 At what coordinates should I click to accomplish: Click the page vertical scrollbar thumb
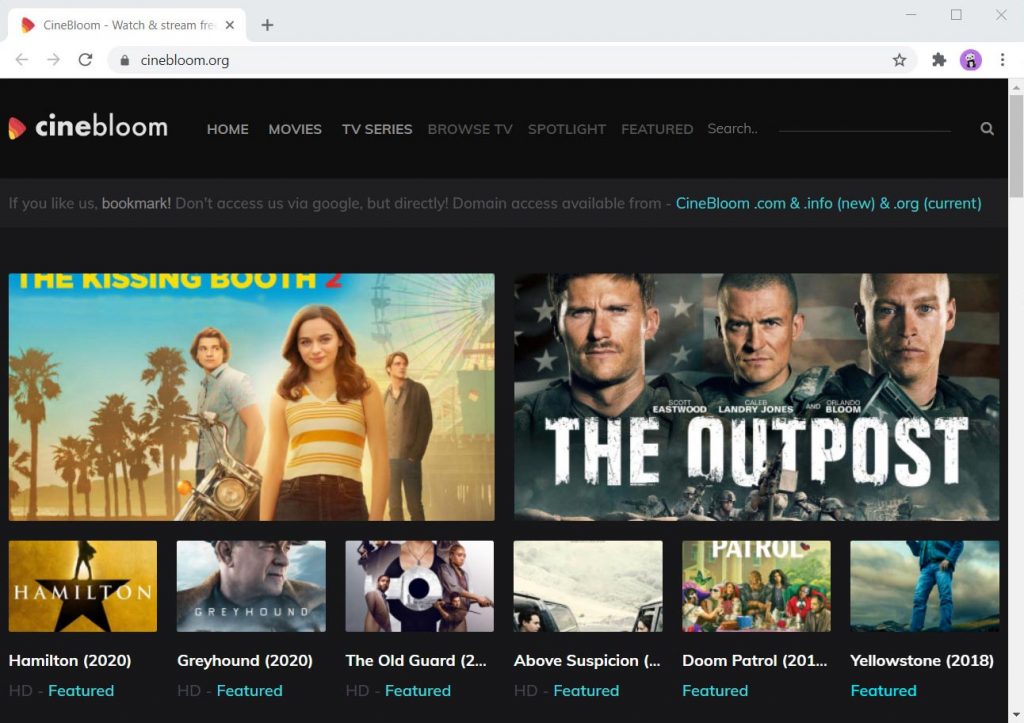click(1016, 146)
